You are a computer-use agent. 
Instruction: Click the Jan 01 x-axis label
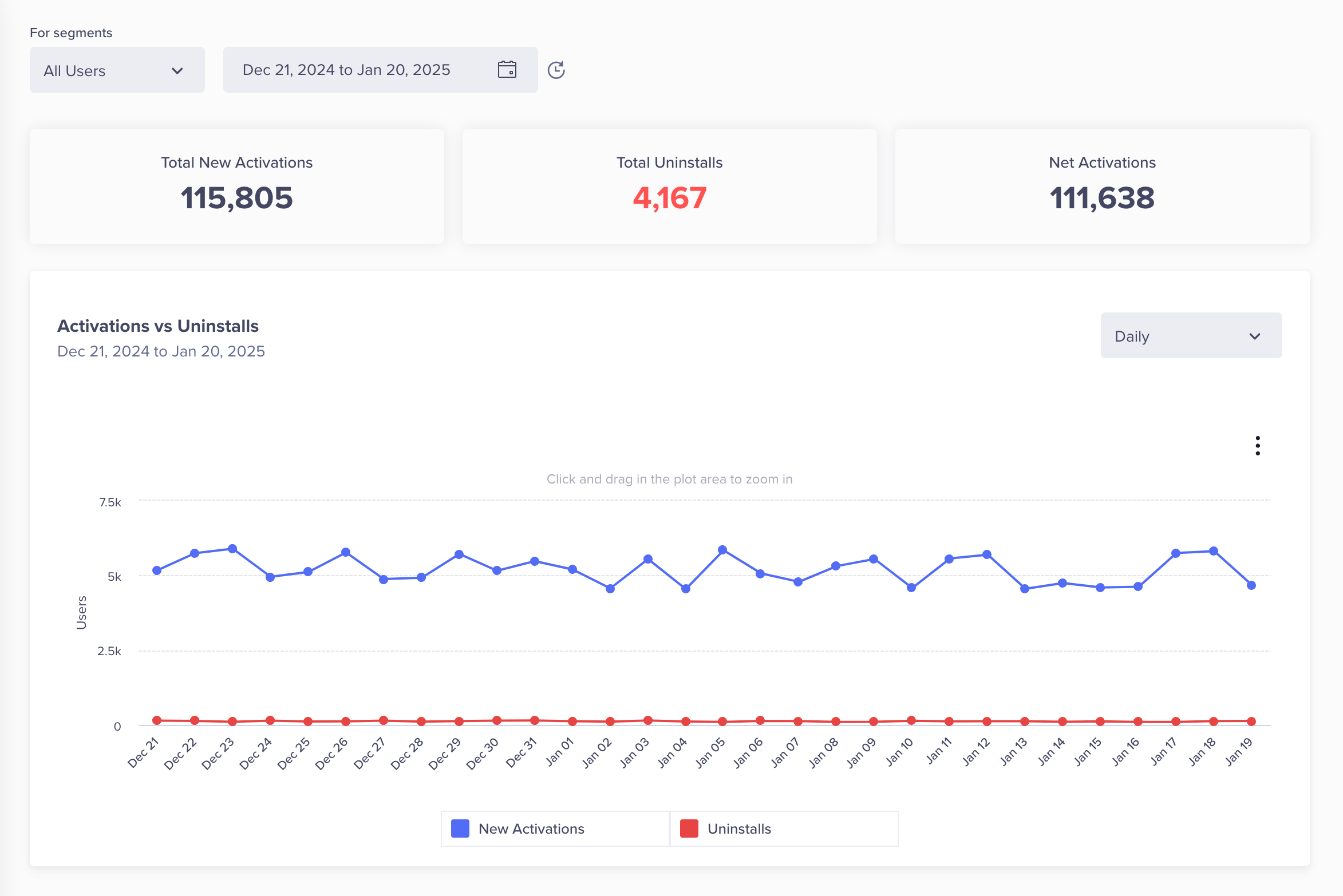(559, 752)
